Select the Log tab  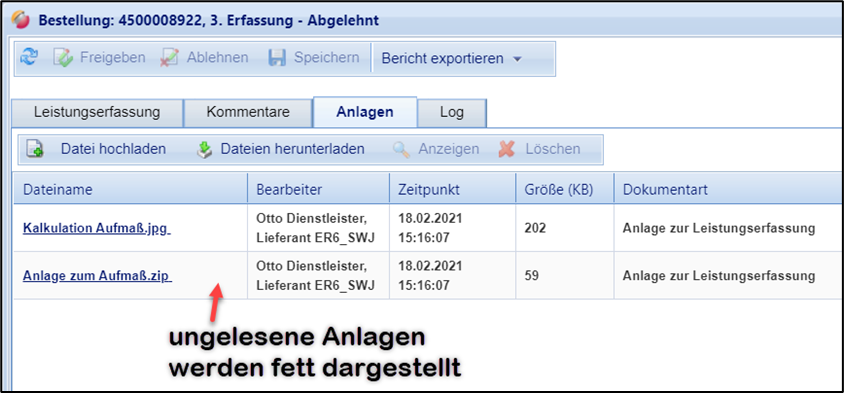tap(452, 113)
